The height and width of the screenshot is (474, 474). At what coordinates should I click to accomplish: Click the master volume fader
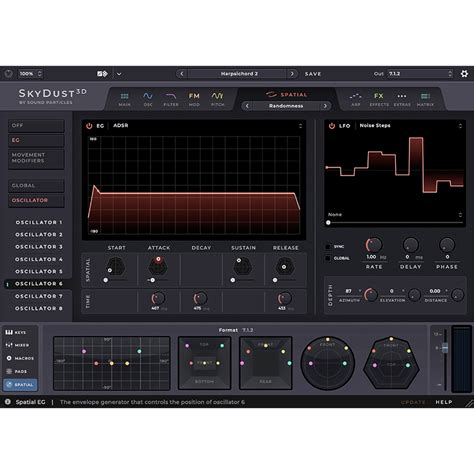[x=445, y=348]
